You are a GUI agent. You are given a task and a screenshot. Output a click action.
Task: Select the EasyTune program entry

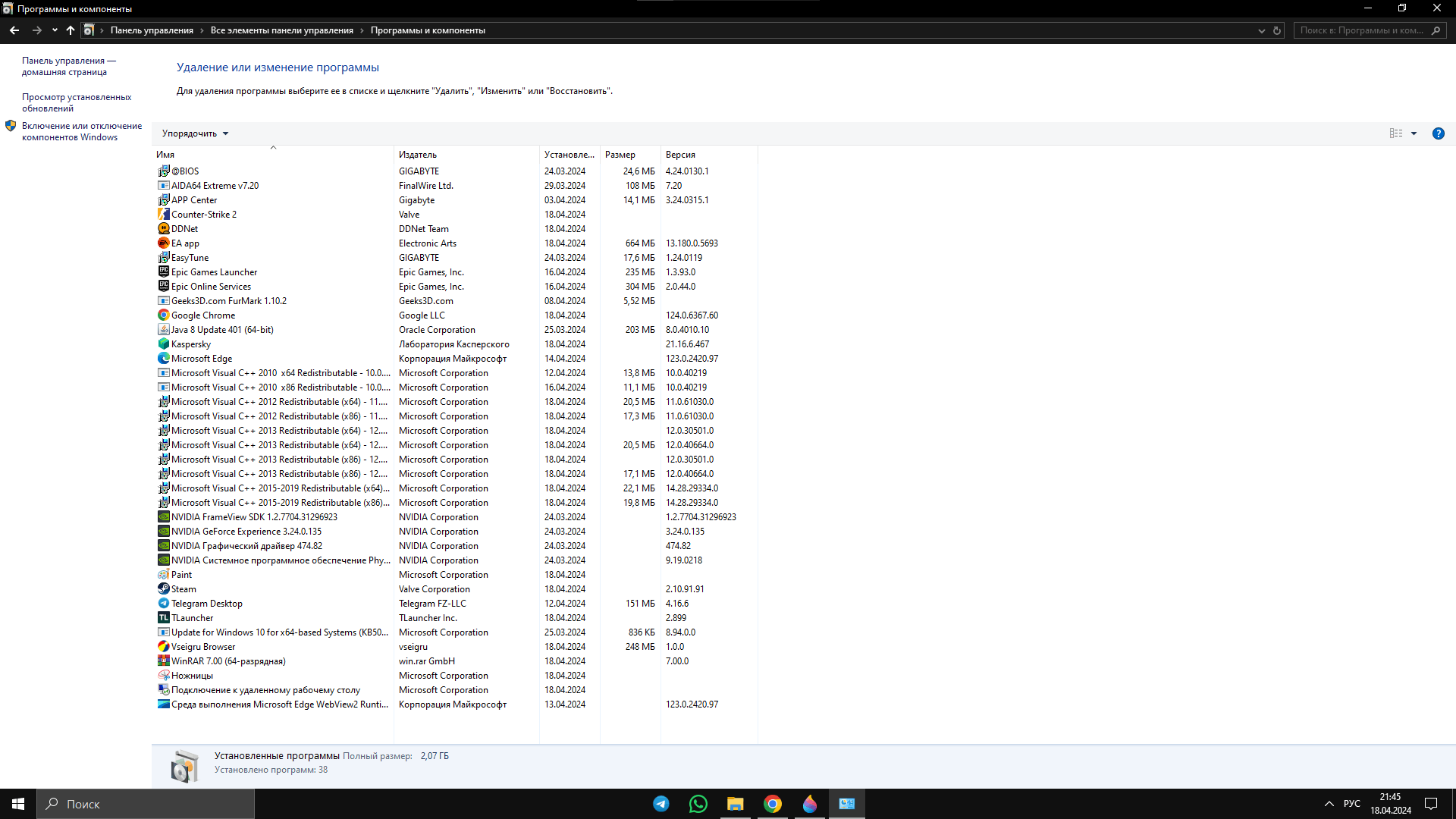tap(455, 258)
